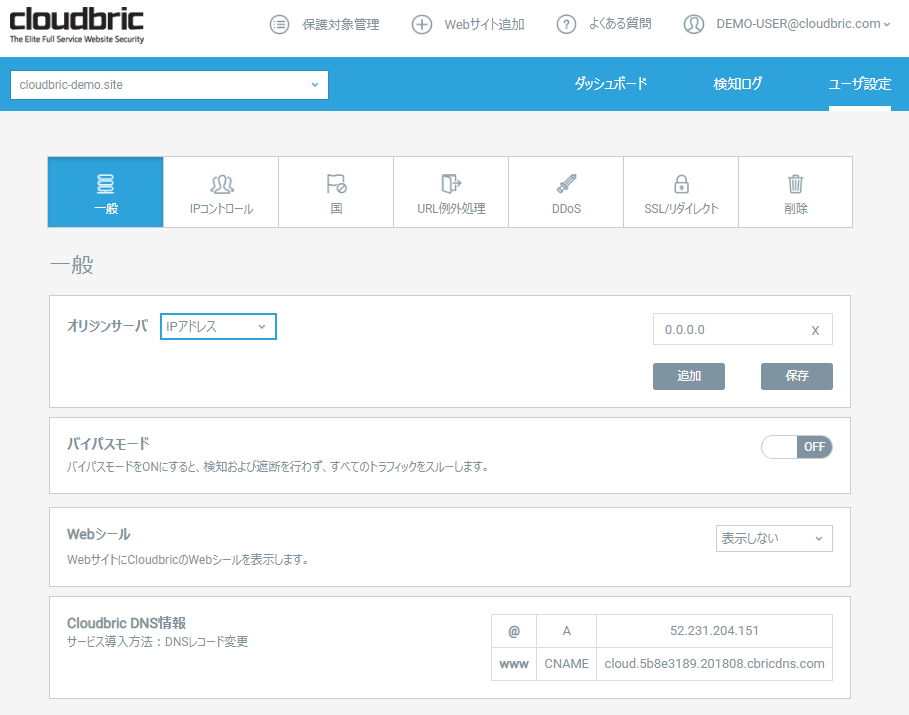Click the 保存 button

click(797, 376)
